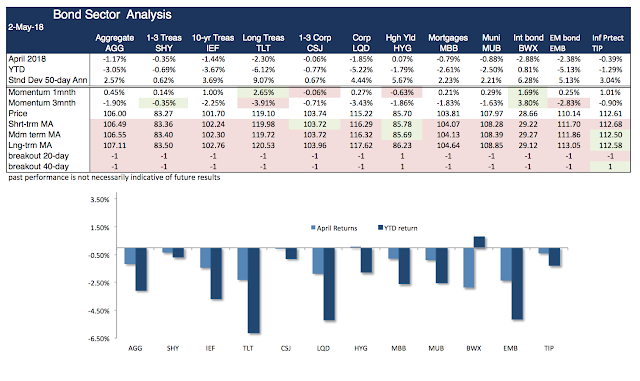Click the past performance disclaimer text
640x381 pixels.
114,177
